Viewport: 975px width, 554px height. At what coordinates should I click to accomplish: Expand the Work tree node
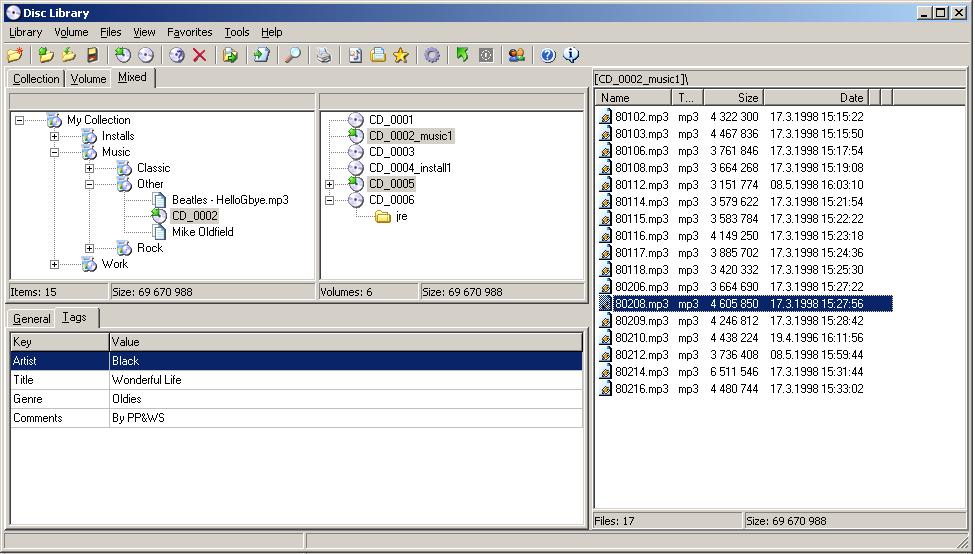tap(54, 264)
